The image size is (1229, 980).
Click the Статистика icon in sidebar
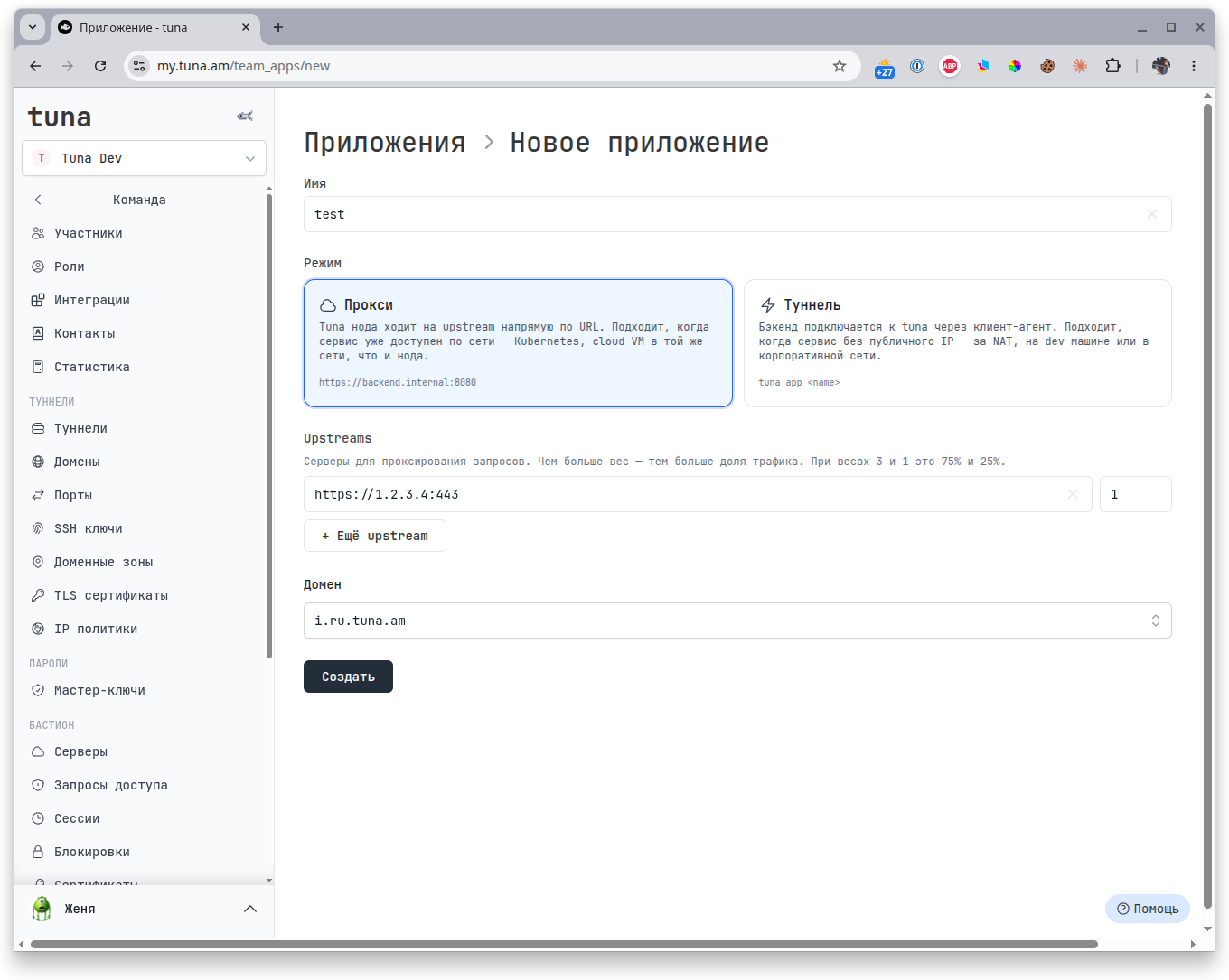tap(38, 367)
